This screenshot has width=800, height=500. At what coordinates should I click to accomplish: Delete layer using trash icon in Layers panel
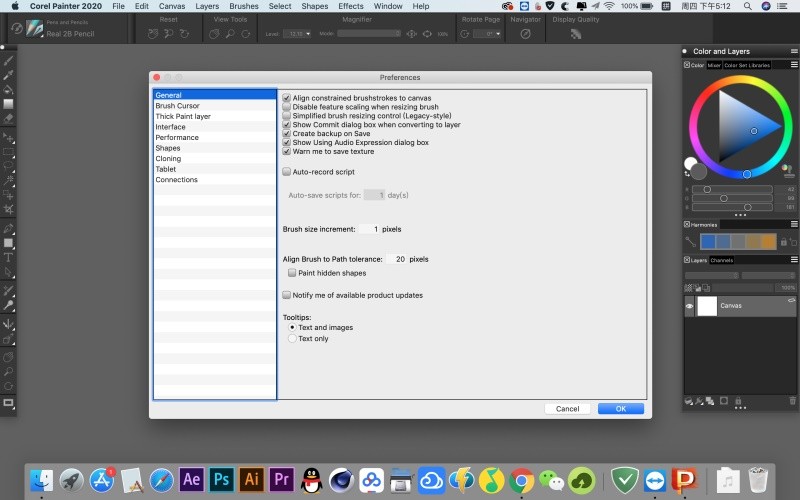(792, 401)
